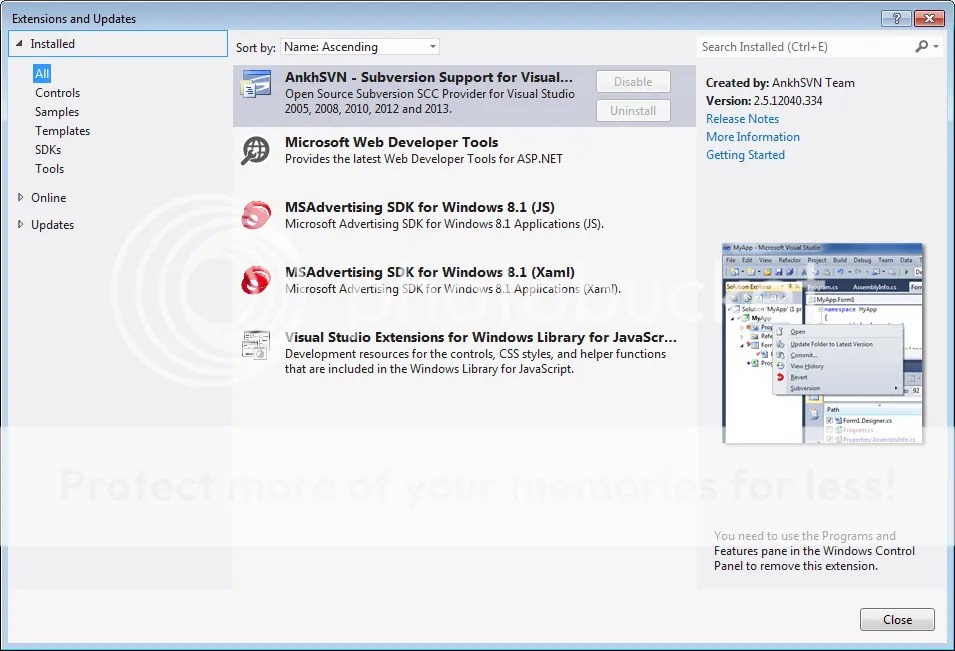
Task: Click the Version 2.5.12040.334 text
Action: 764,100
